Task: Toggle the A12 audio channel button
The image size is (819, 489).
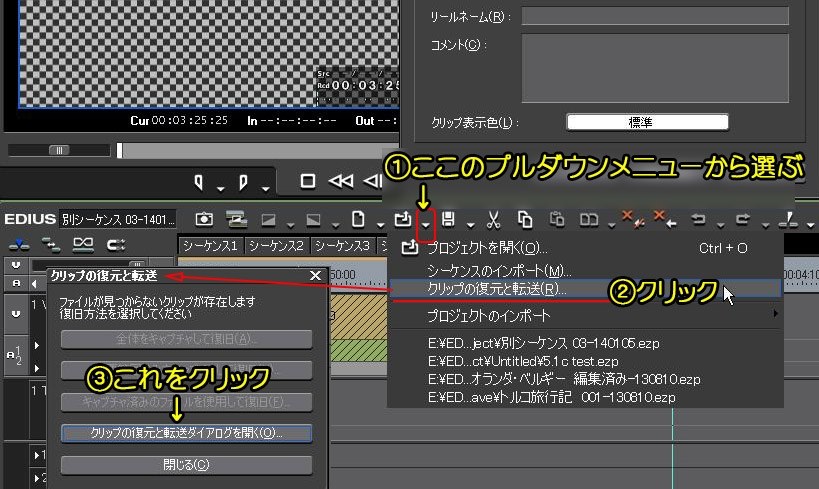Action: [x=15, y=356]
